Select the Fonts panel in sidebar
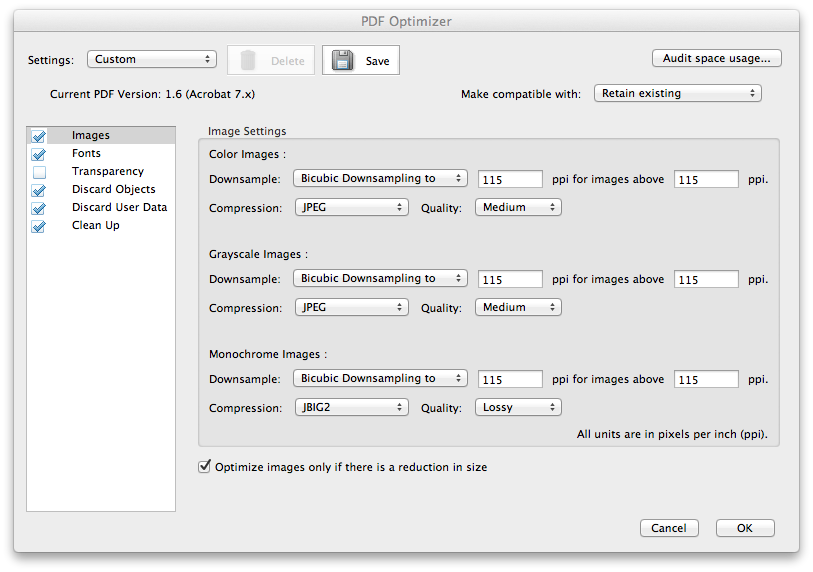 coord(86,153)
